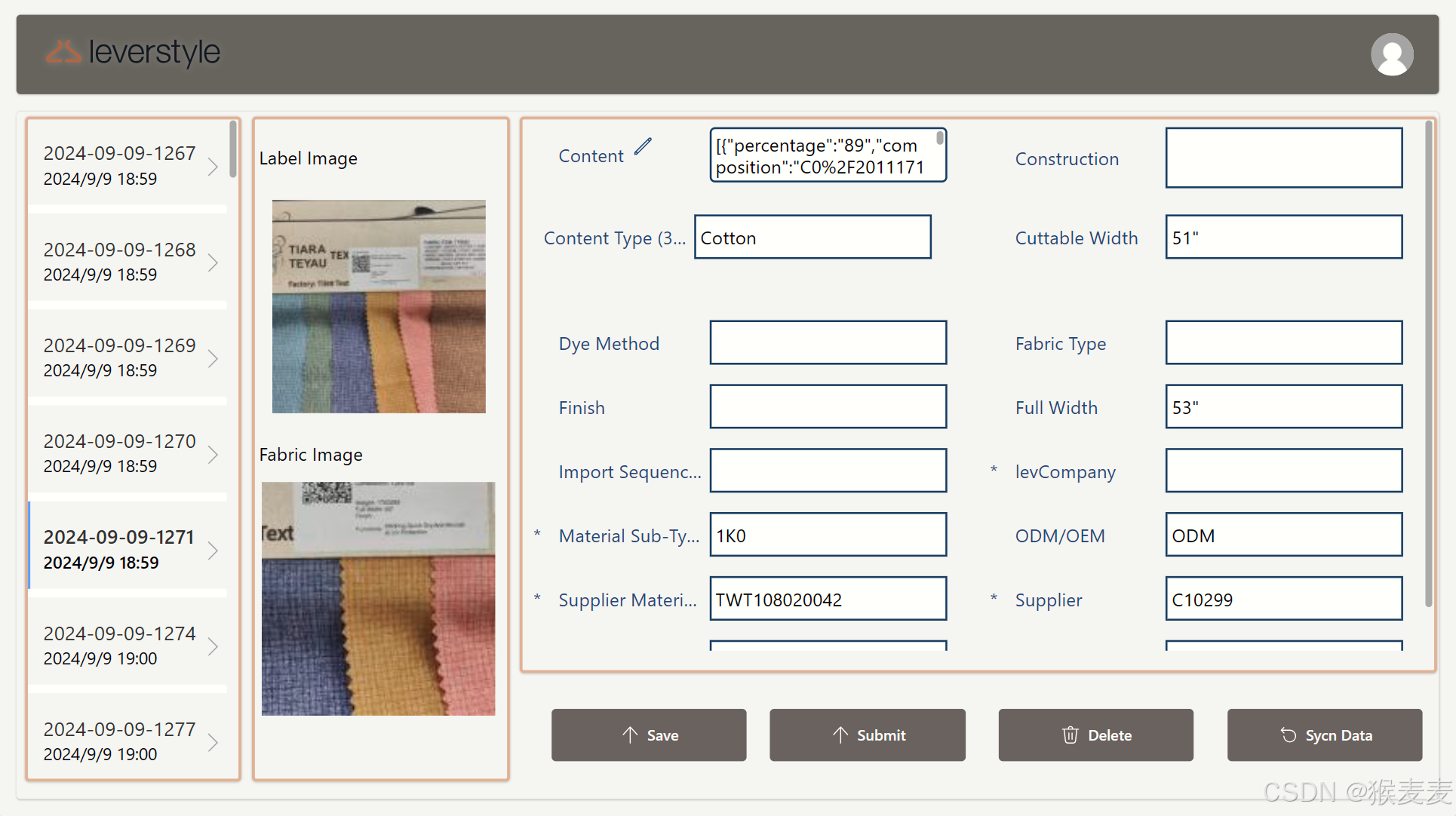
Task: Click into the Dye Method field
Action: [828, 343]
